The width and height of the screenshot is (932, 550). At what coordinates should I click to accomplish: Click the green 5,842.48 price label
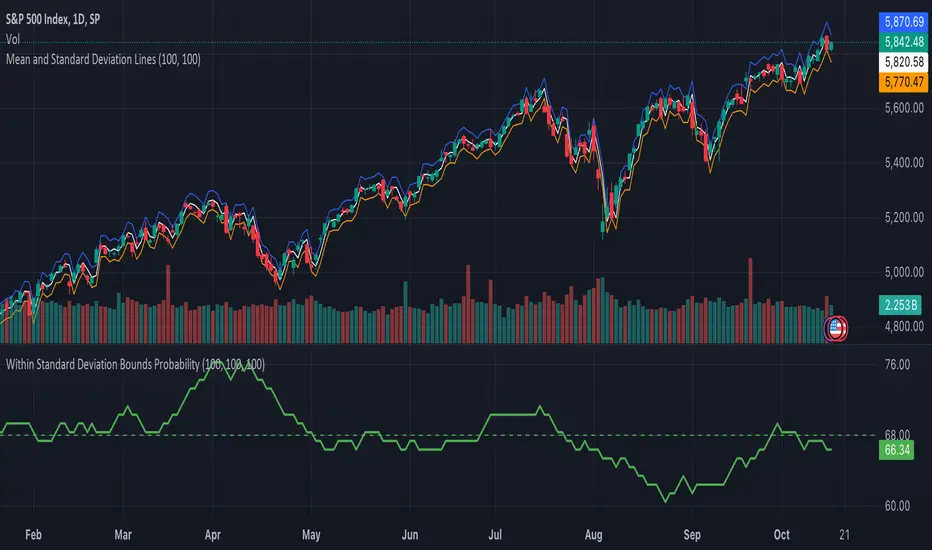point(903,42)
